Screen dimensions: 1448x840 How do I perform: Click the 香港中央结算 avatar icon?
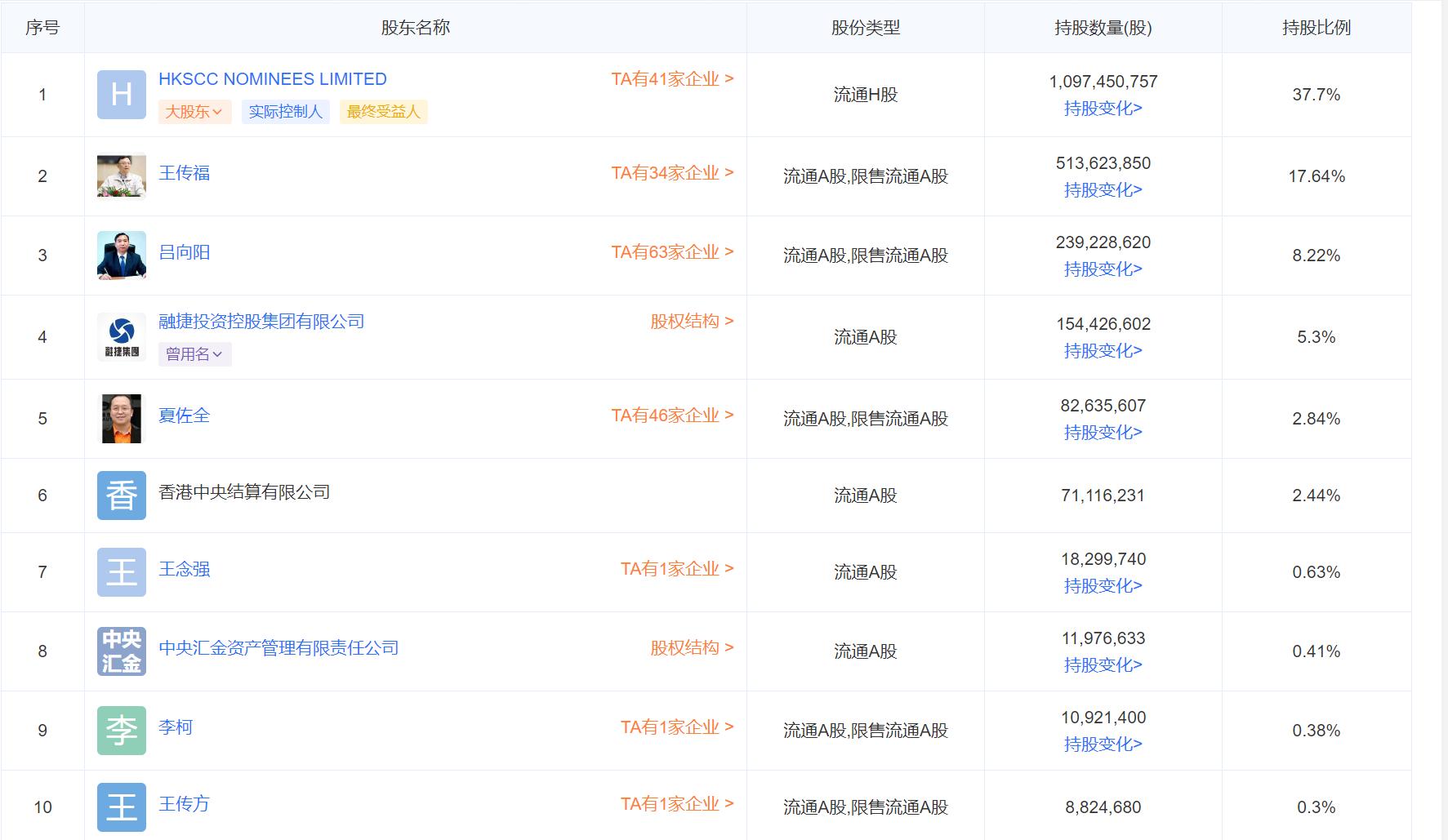pos(121,495)
